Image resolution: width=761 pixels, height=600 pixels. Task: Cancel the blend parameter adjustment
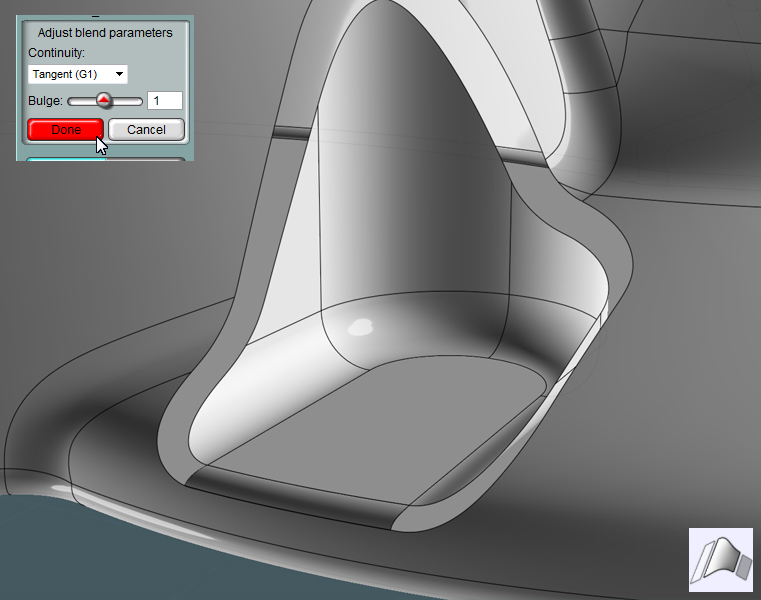pos(146,130)
